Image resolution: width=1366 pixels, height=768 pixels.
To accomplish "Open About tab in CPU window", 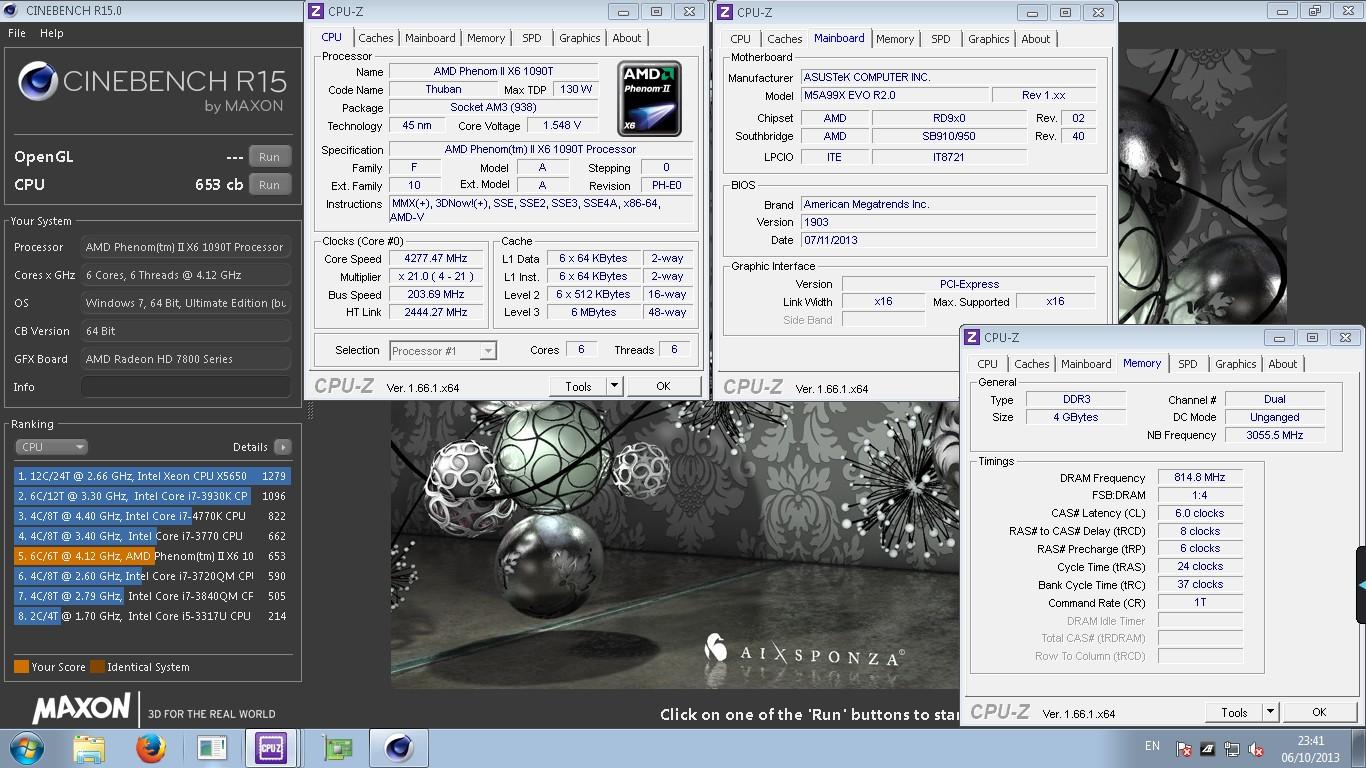I will [x=627, y=38].
